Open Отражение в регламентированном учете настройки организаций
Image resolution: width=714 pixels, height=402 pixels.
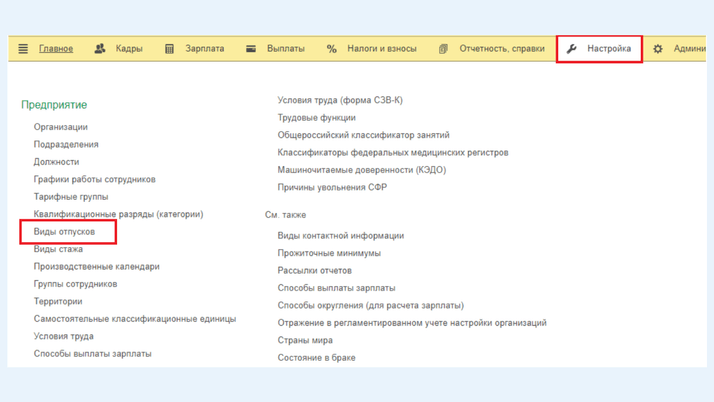(x=412, y=323)
